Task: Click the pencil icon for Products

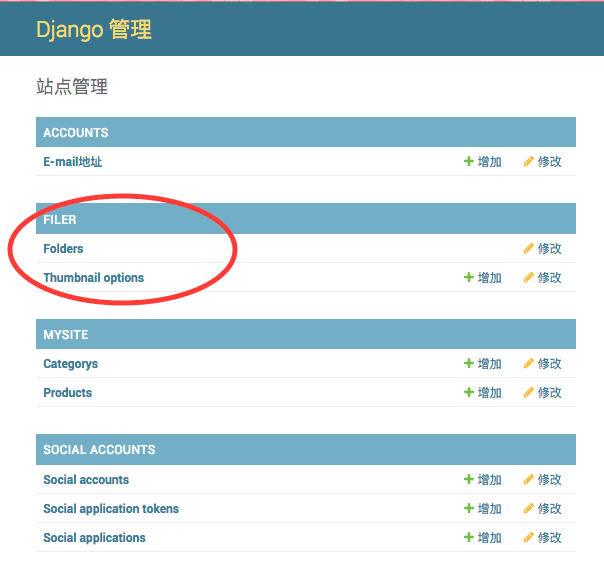Action: 528,393
